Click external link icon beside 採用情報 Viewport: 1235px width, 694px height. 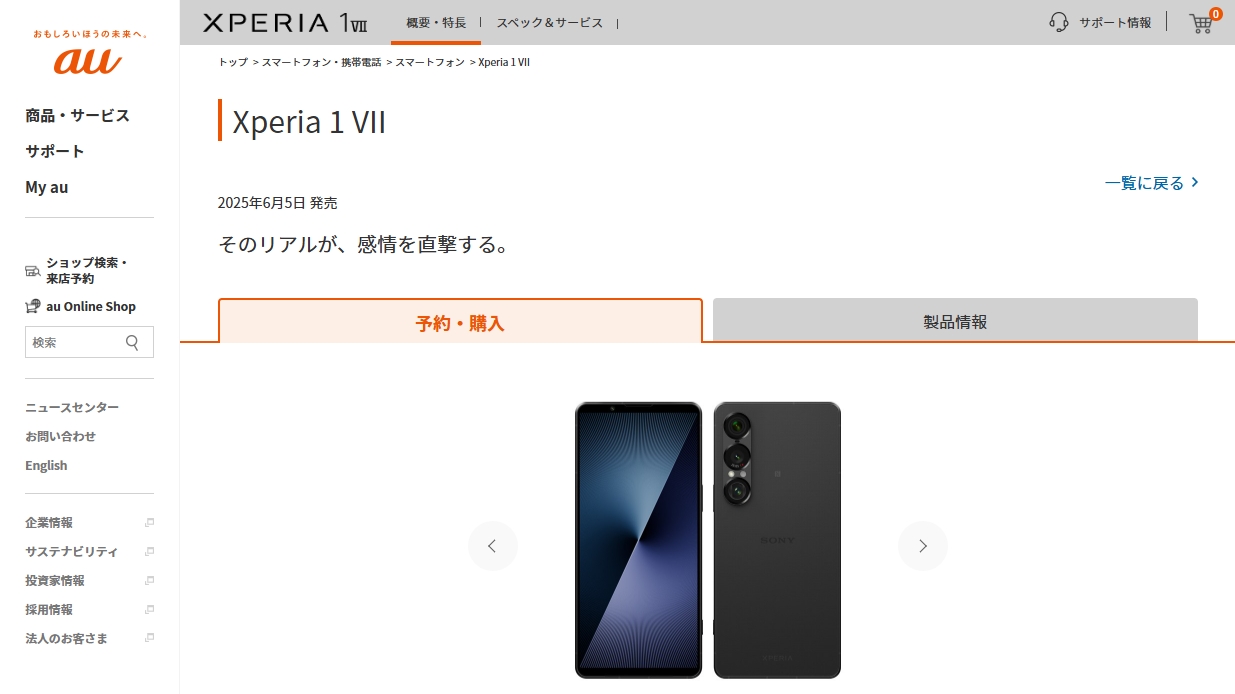pyautogui.click(x=149, y=610)
